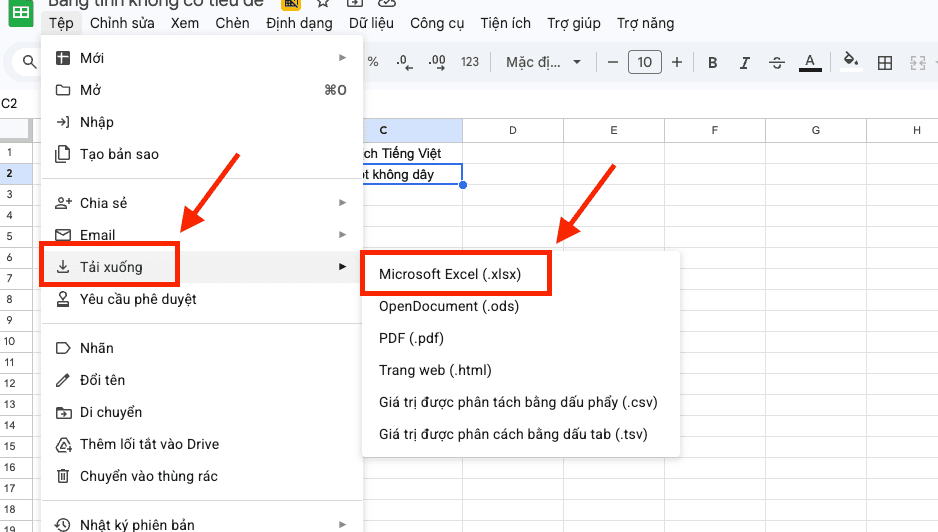Decrease decimal places button
The height and width of the screenshot is (532, 938).
pos(404,62)
